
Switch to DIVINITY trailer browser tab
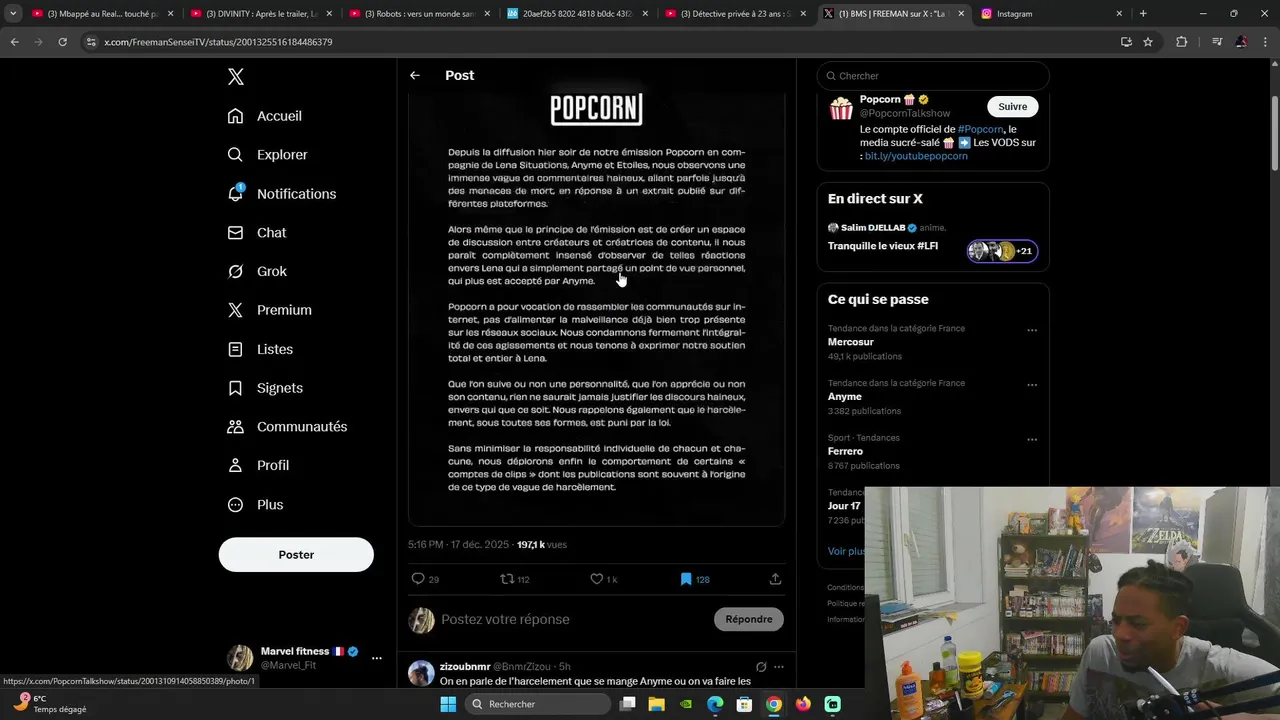point(260,14)
